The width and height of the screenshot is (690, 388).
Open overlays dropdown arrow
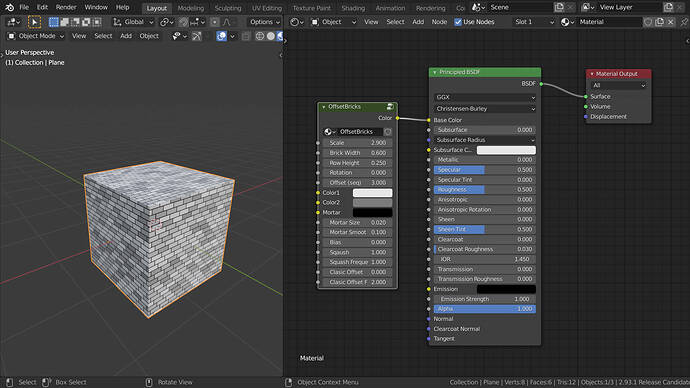[232, 36]
